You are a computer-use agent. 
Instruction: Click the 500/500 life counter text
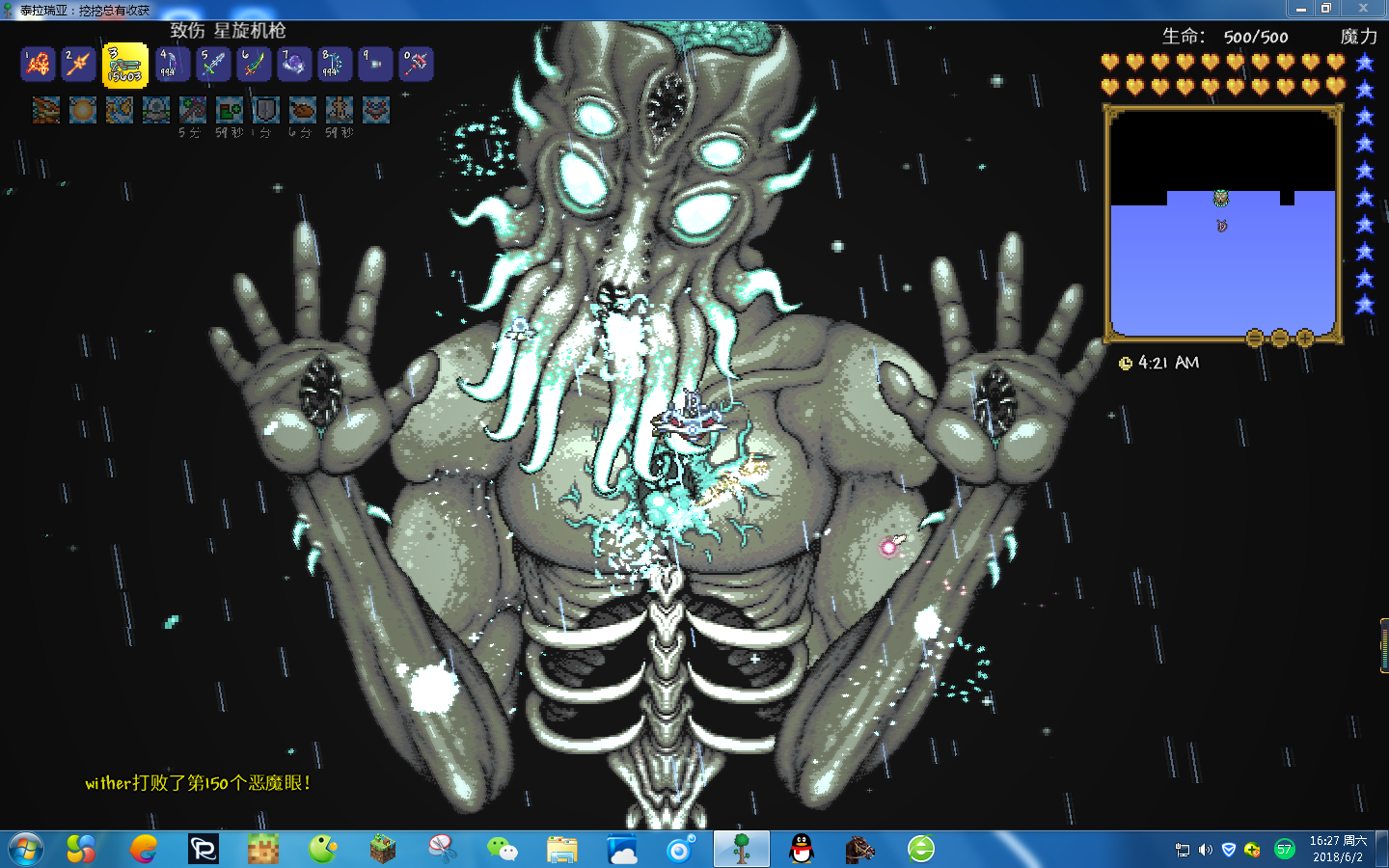pos(1256,38)
